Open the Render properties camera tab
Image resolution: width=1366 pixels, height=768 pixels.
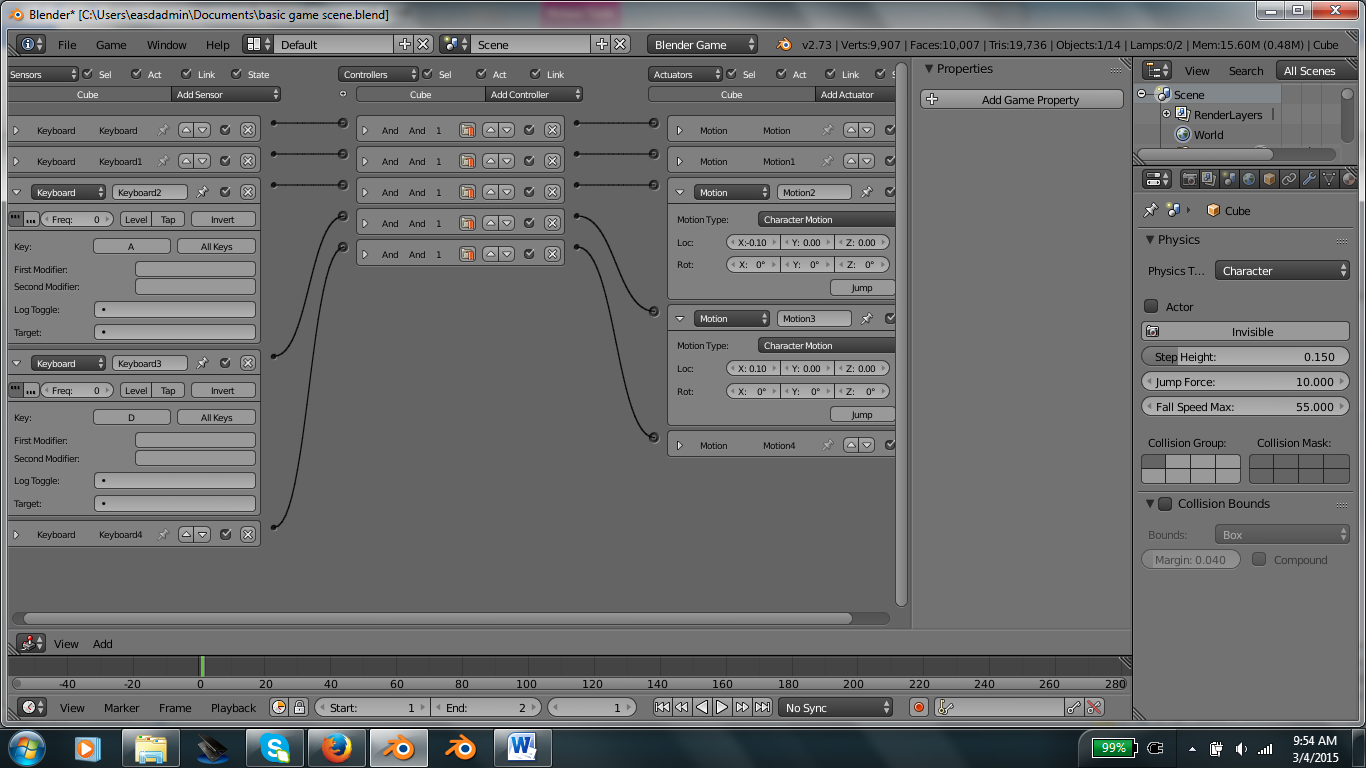pos(1190,179)
